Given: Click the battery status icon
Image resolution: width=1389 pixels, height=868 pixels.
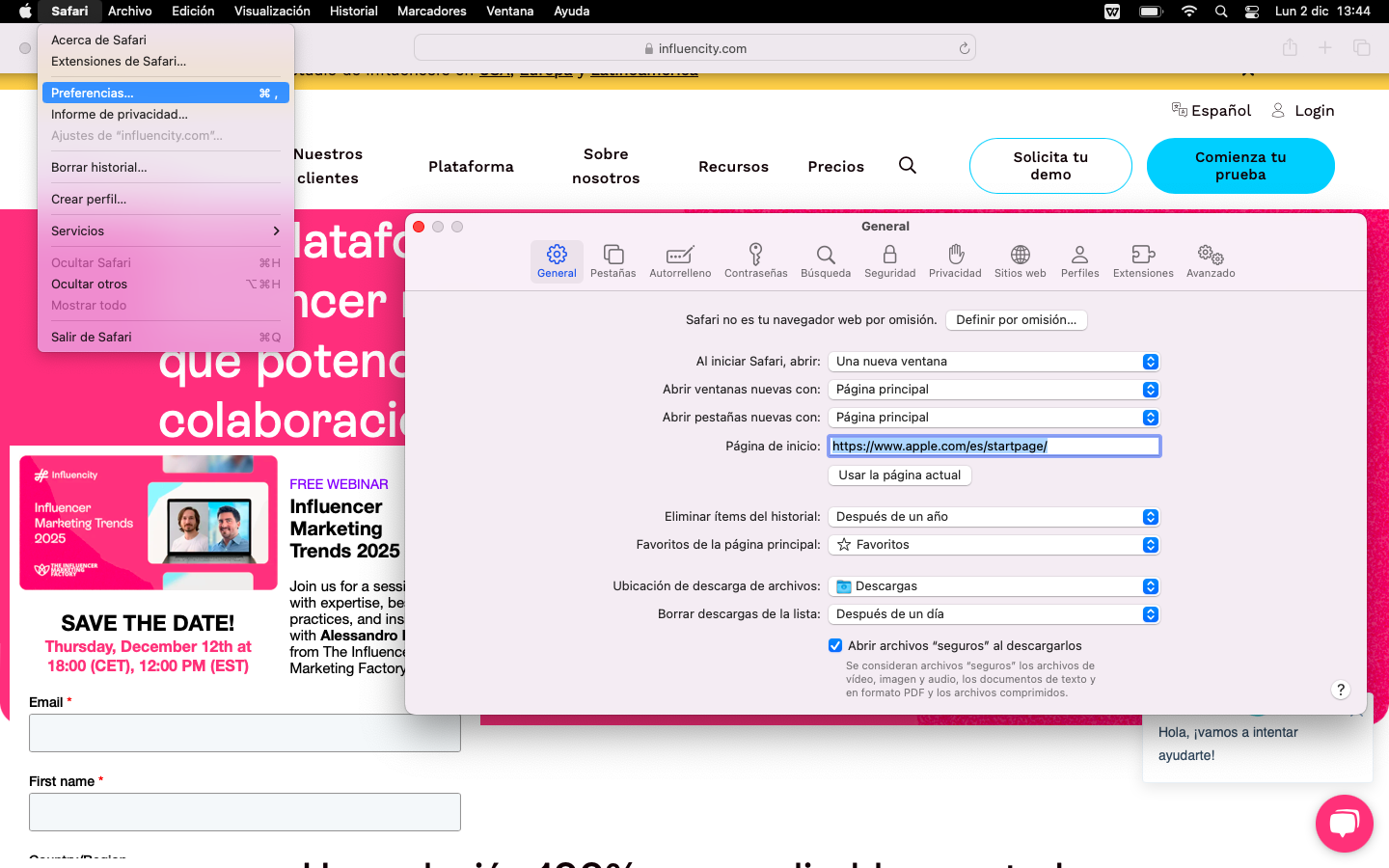Looking at the screenshot, I should coord(1151,12).
